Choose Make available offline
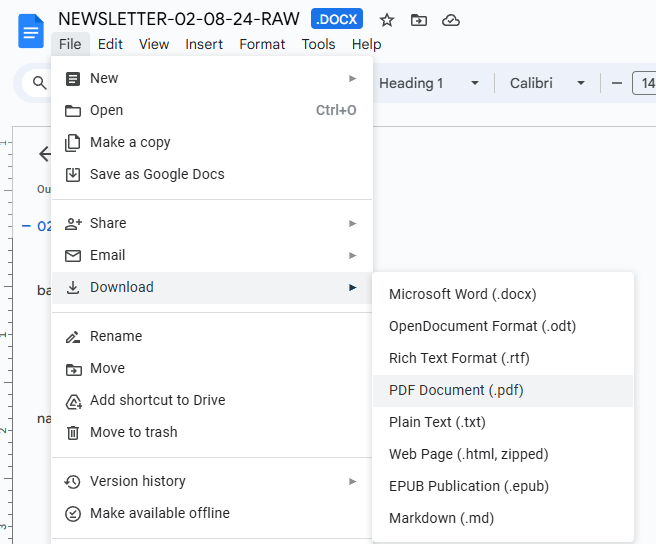The image size is (656, 544). [212, 513]
